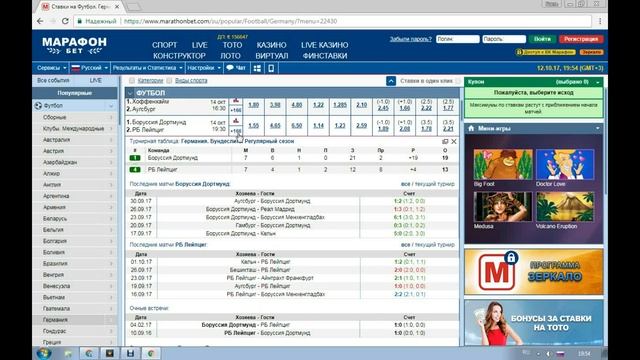
Task: Switch to the grid layout view icon
Action: [257, 68]
